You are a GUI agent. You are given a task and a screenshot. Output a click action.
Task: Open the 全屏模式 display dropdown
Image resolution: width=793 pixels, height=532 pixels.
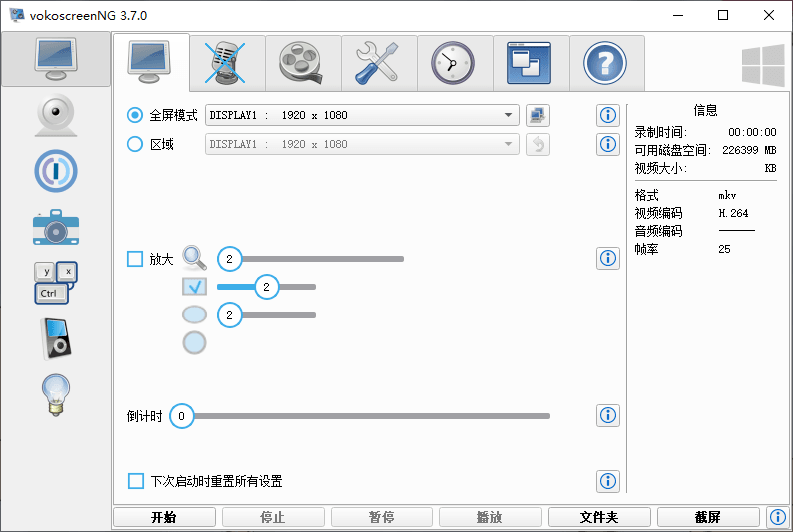coord(362,115)
